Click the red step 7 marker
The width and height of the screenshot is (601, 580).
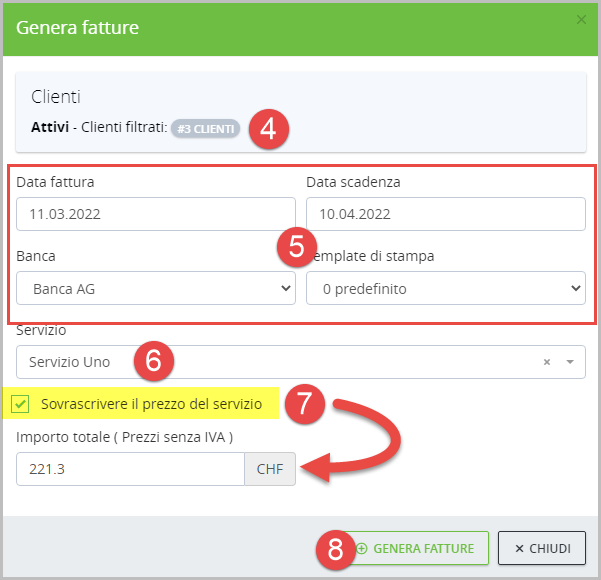[305, 404]
